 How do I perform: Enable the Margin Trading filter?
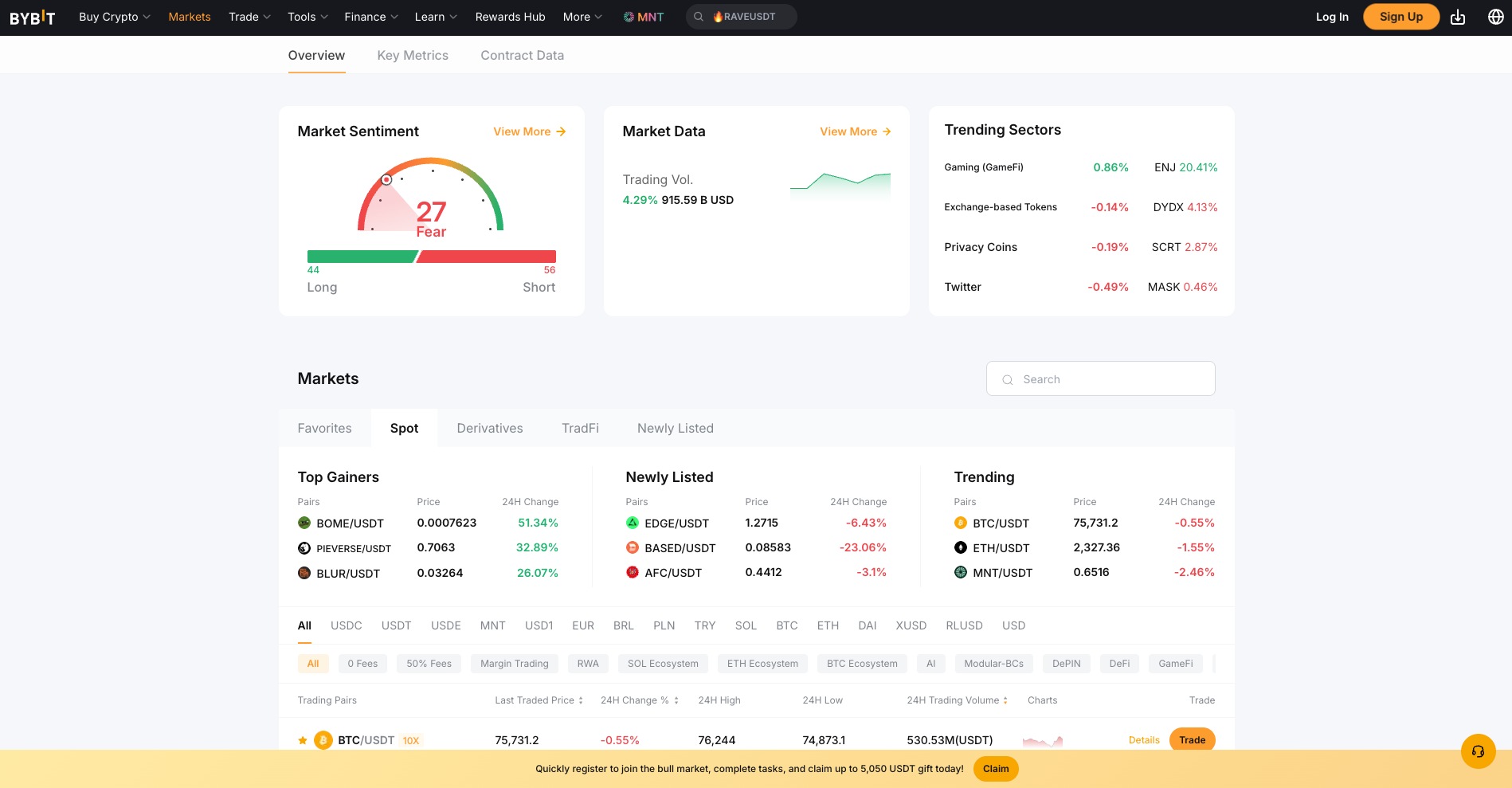514,663
